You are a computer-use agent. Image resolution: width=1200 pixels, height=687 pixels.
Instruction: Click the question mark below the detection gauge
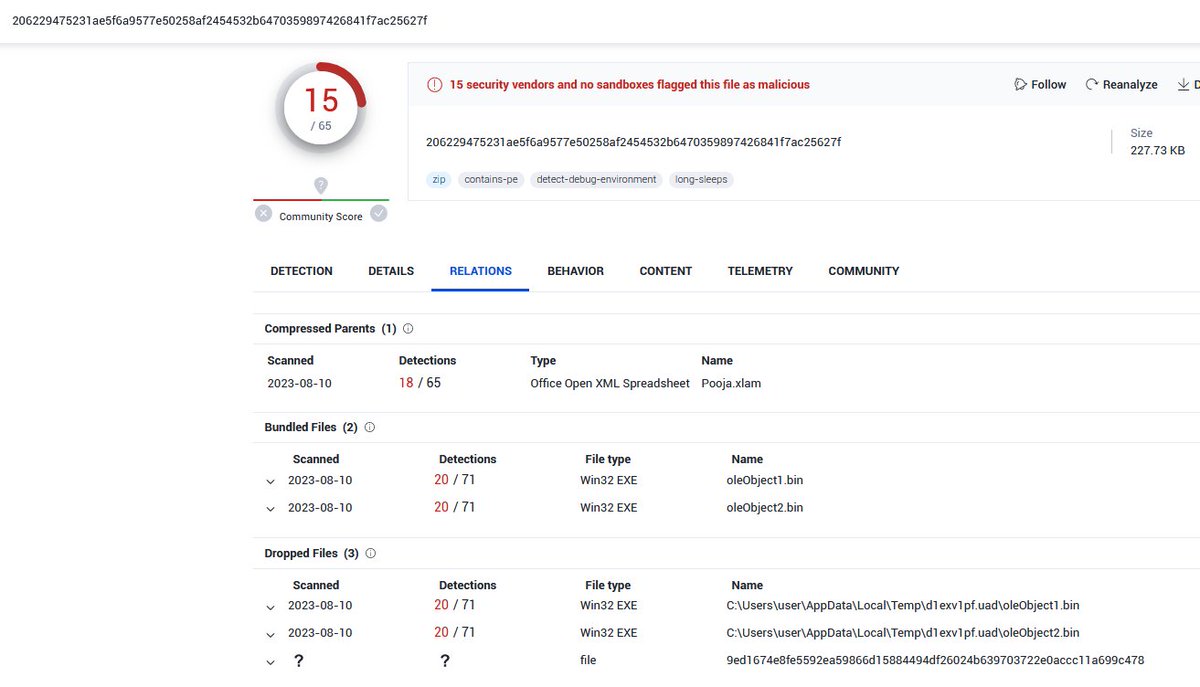[320, 185]
